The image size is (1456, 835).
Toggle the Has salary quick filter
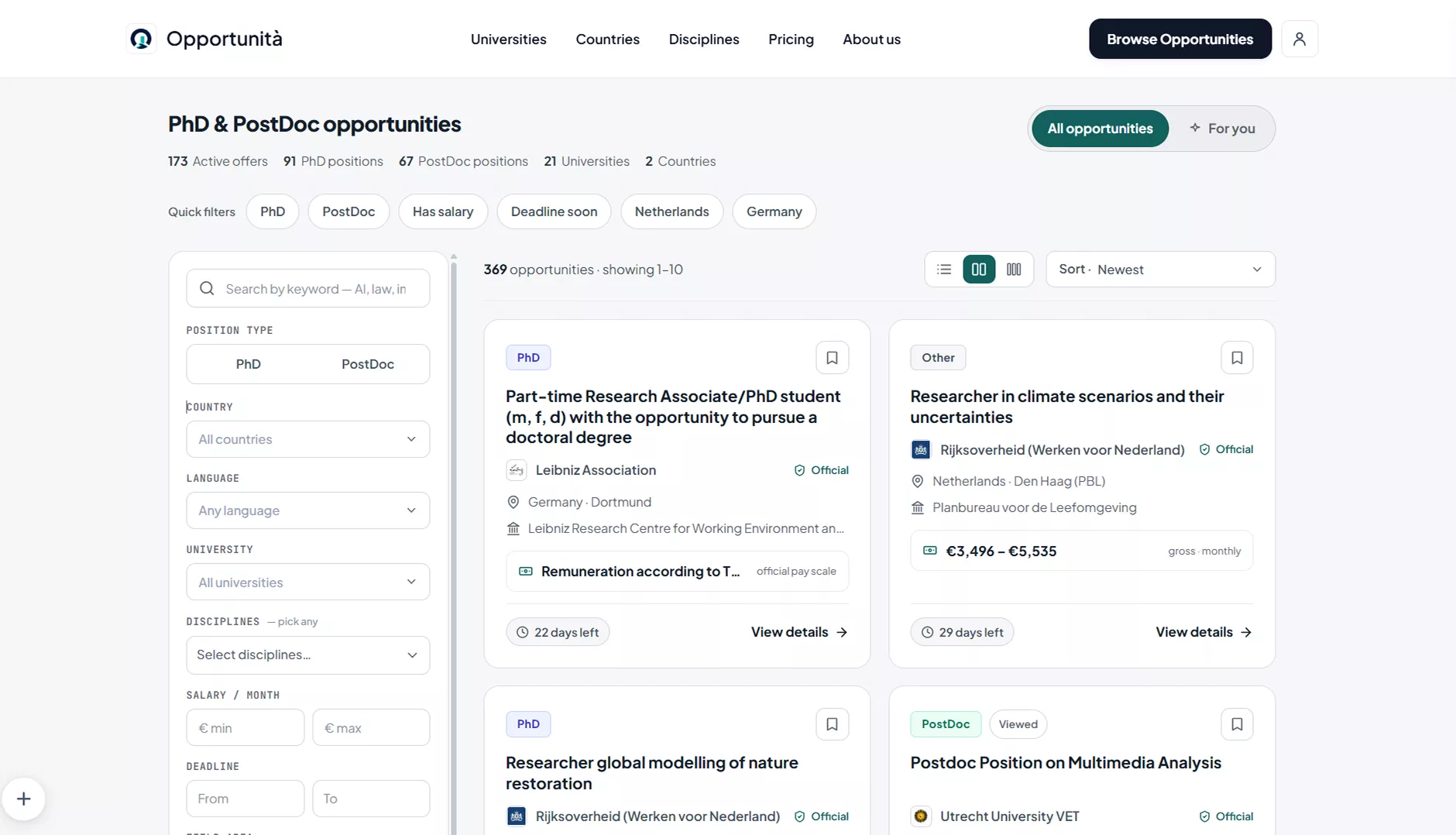(x=443, y=211)
